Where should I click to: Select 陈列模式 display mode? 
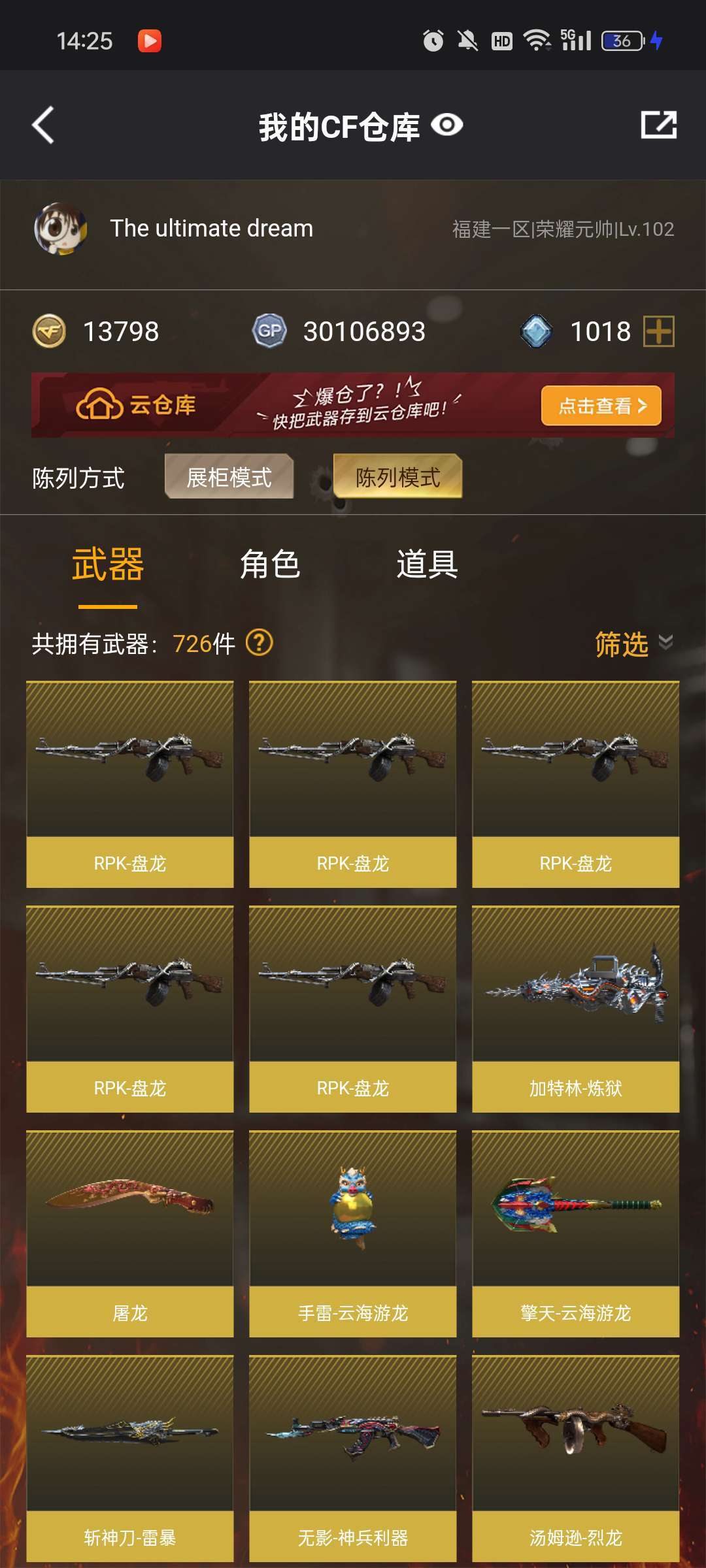click(x=398, y=477)
